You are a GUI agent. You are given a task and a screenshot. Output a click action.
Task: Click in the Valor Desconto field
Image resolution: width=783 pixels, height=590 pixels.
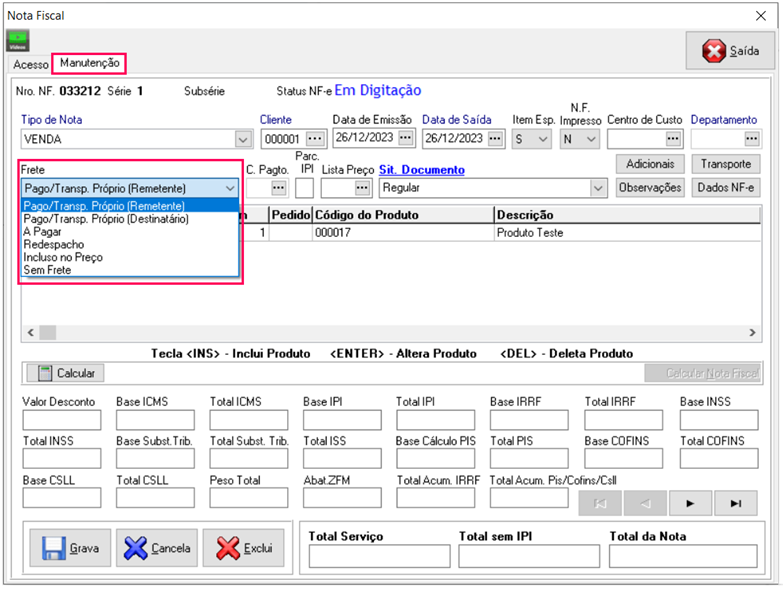tap(62, 419)
